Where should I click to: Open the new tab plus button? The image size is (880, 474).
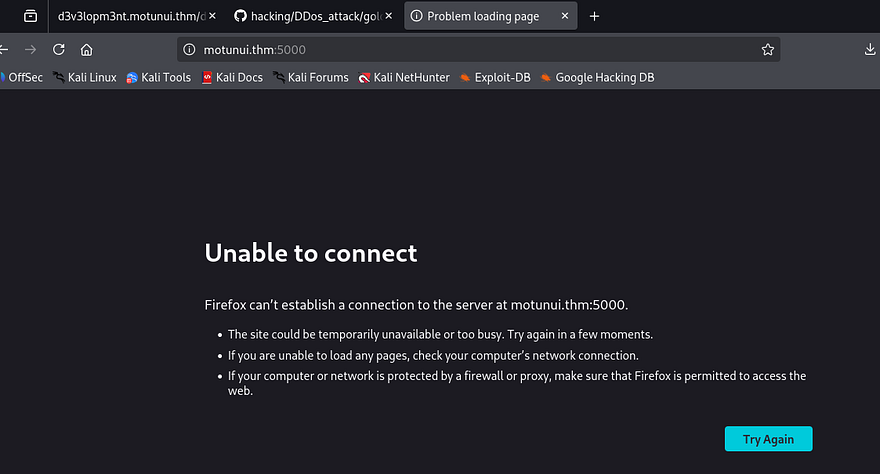(x=595, y=16)
